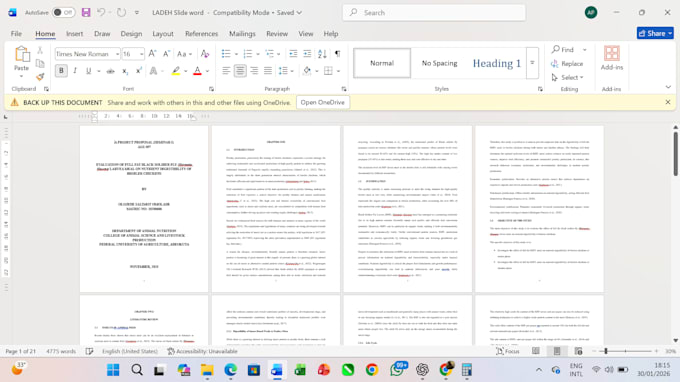Click the Share button

tap(655, 33)
